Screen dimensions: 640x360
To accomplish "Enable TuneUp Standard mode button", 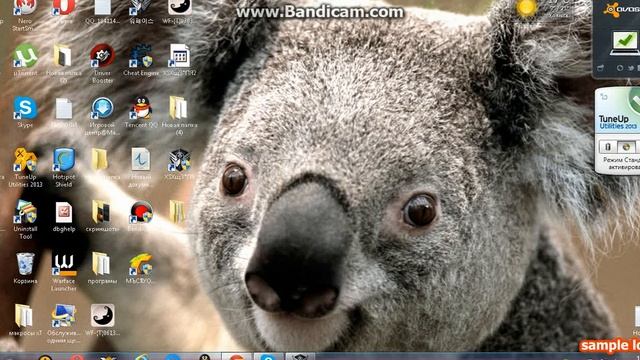I will [626, 147].
